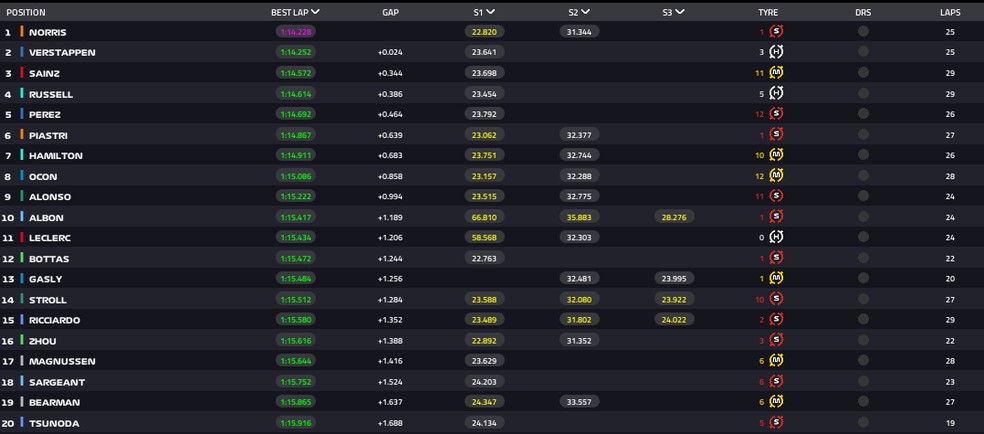Click Ricciardo's S2 time 31.802

click(579, 320)
